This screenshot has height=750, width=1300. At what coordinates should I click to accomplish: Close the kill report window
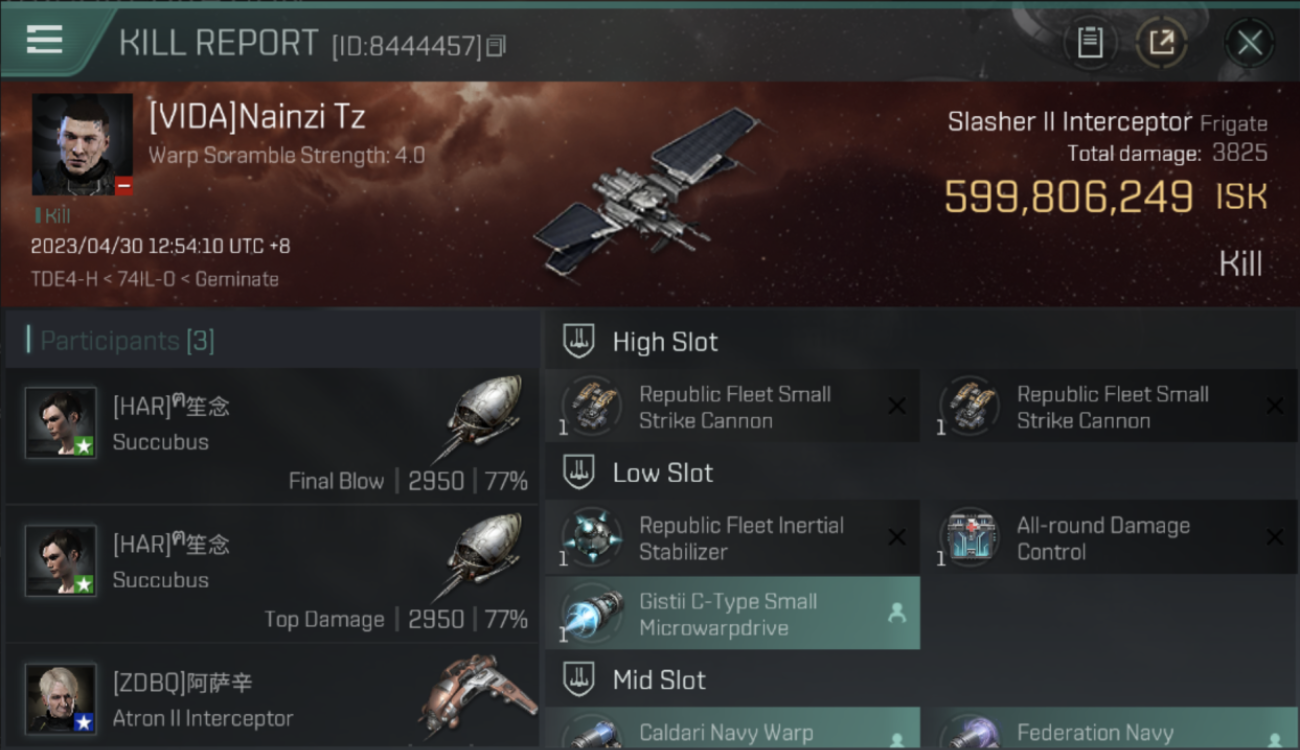coord(1249,42)
